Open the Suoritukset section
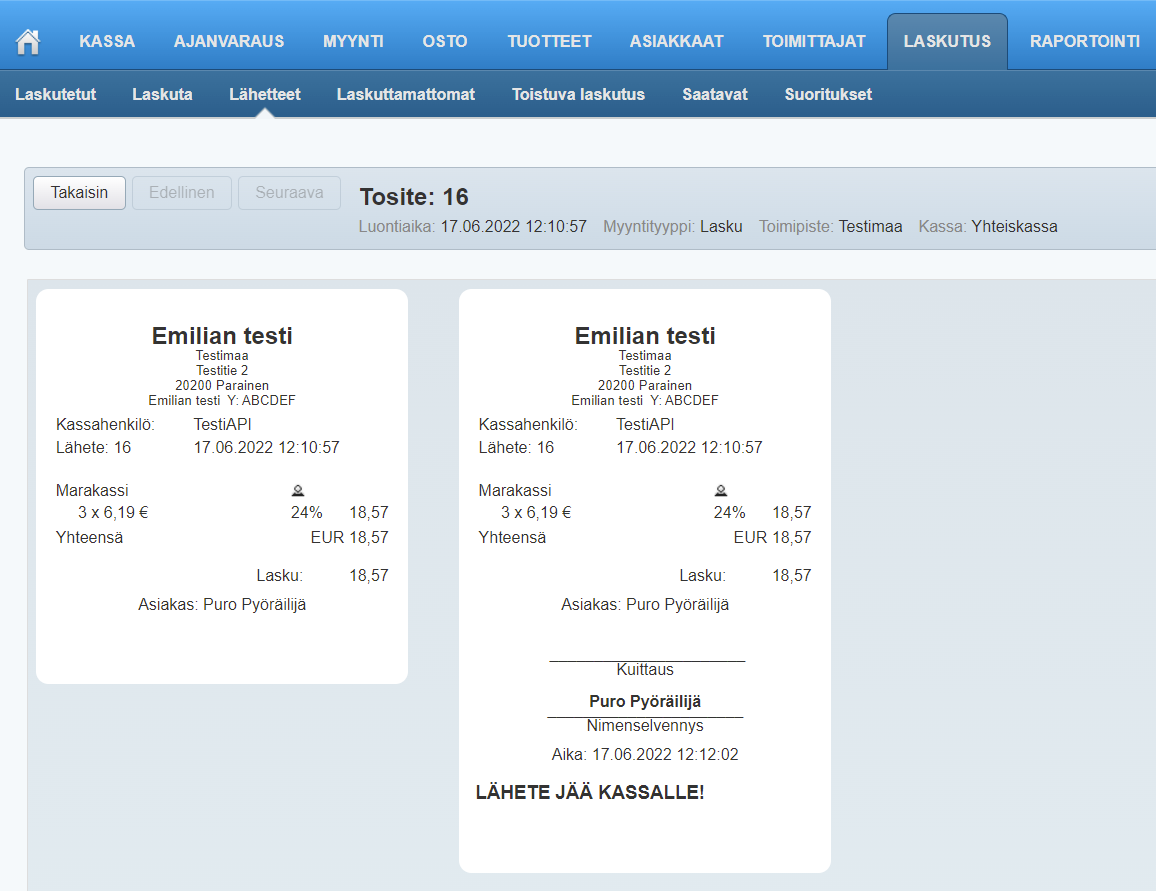This screenshot has width=1156, height=891. click(x=828, y=95)
